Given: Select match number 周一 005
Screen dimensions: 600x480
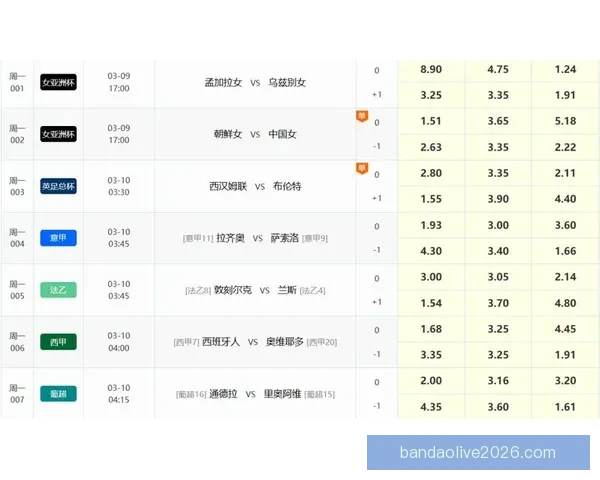Looking at the screenshot, I should tap(17, 290).
